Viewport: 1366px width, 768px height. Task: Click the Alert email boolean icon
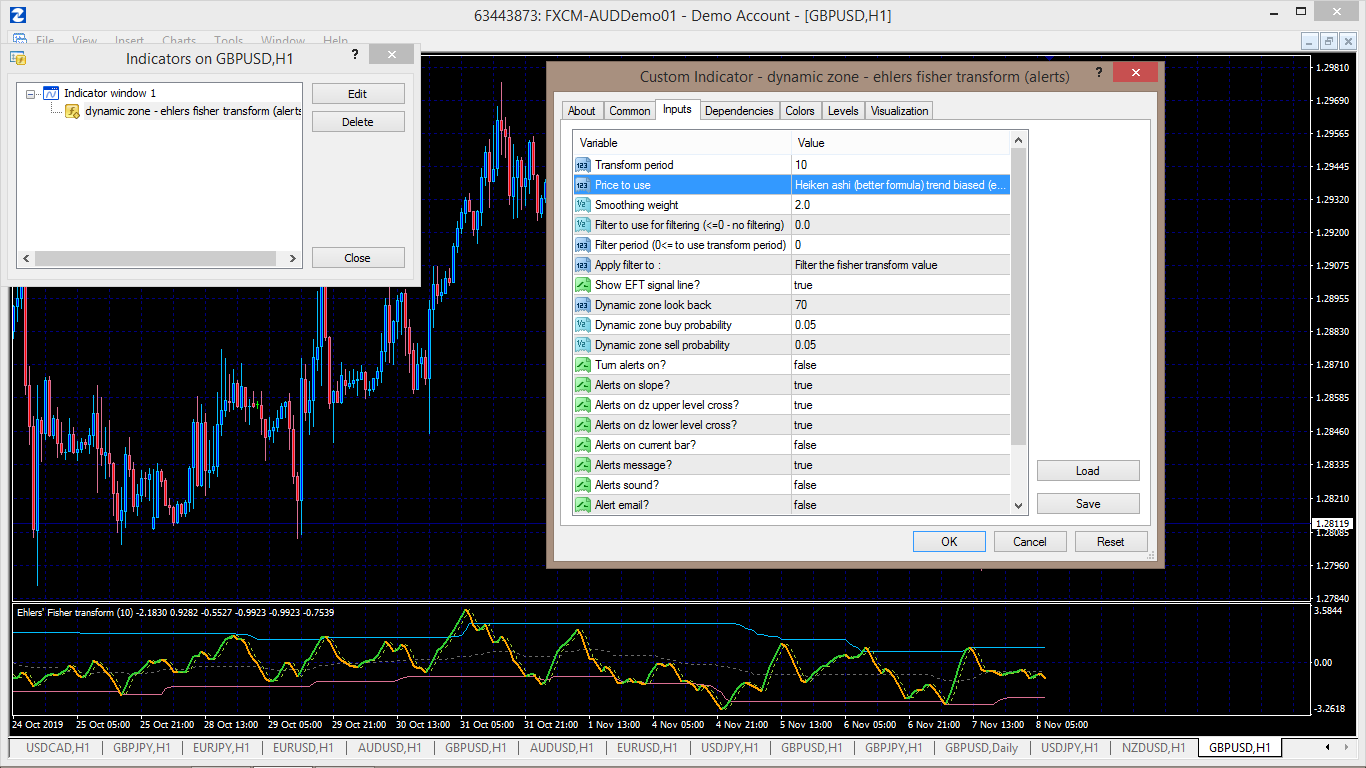(x=583, y=505)
